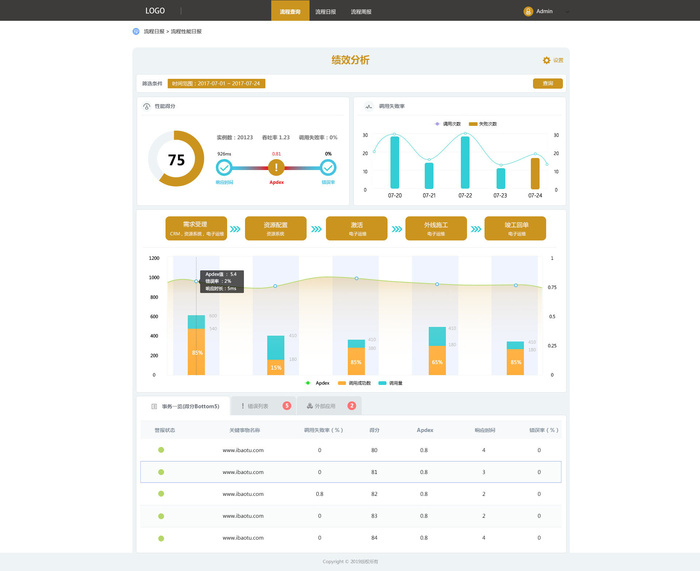Open www.ibaotu.com in score 81 row
Screen dimensions: 700x571
pyautogui.click(x=243, y=472)
